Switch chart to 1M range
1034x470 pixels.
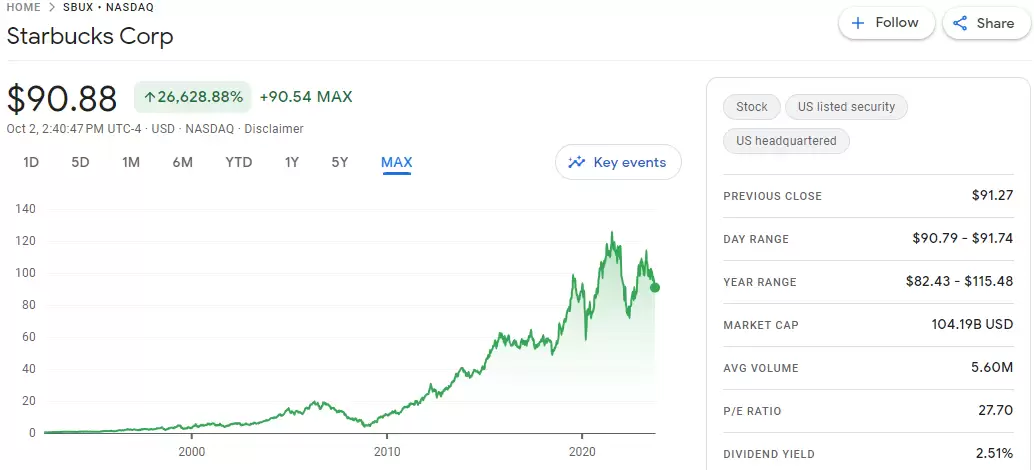pos(131,162)
